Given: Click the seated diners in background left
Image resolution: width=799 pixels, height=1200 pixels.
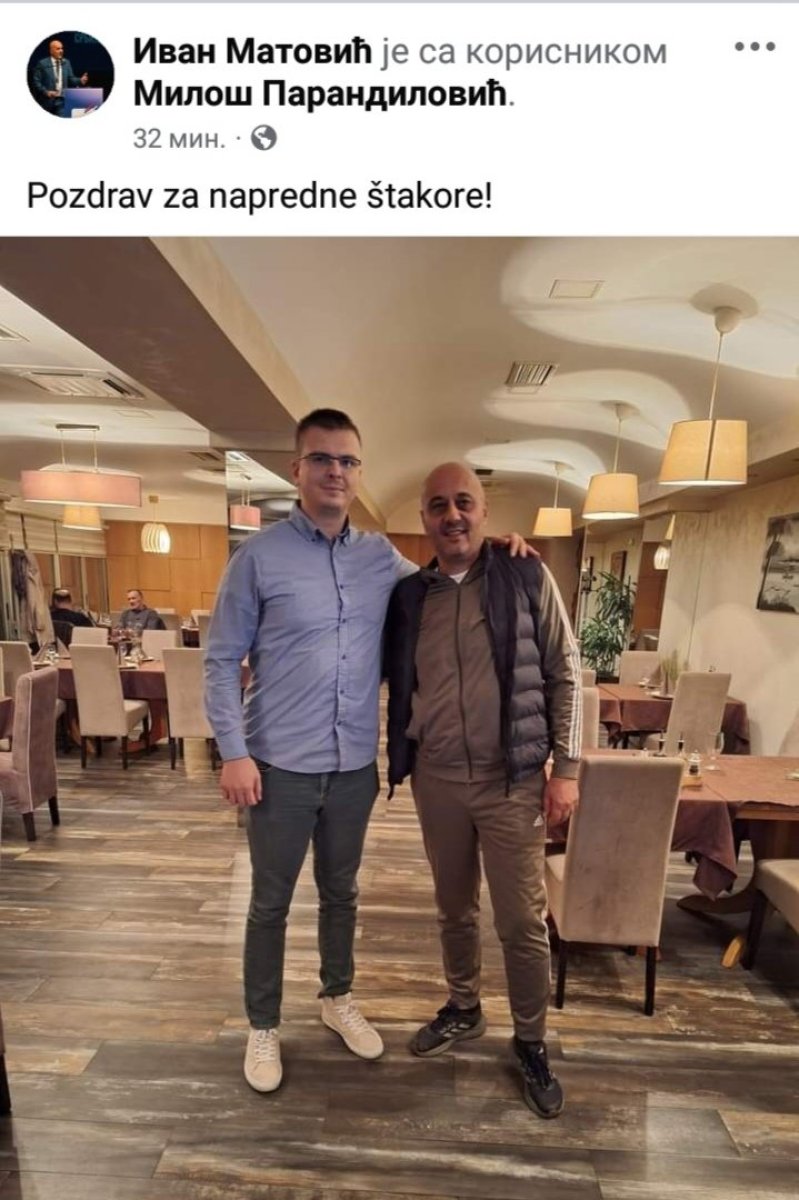Looking at the screenshot, I should tap(108, 610).
